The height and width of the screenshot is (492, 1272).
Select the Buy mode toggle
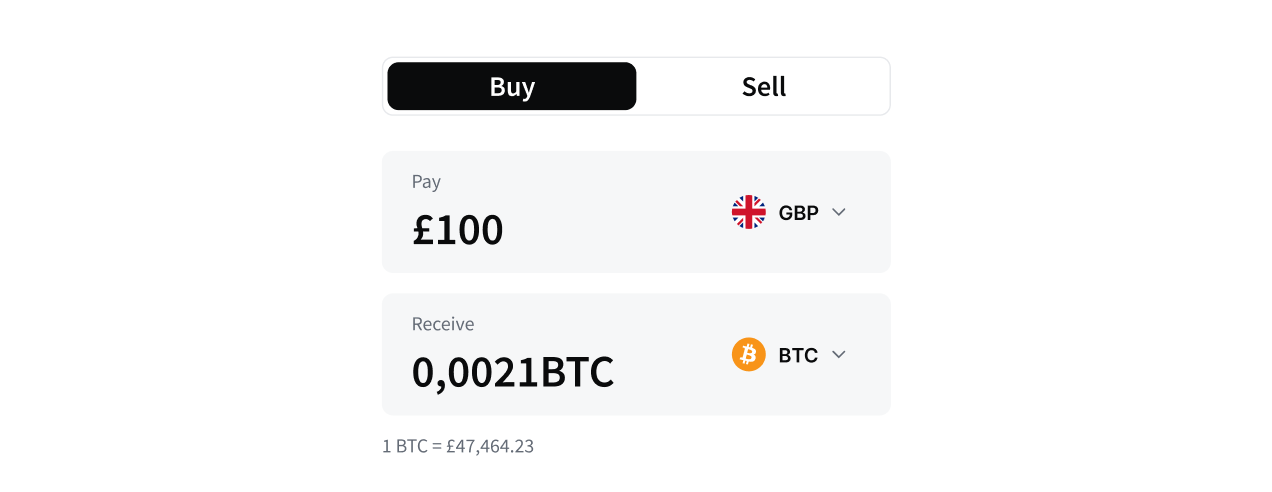coord(512,86)
